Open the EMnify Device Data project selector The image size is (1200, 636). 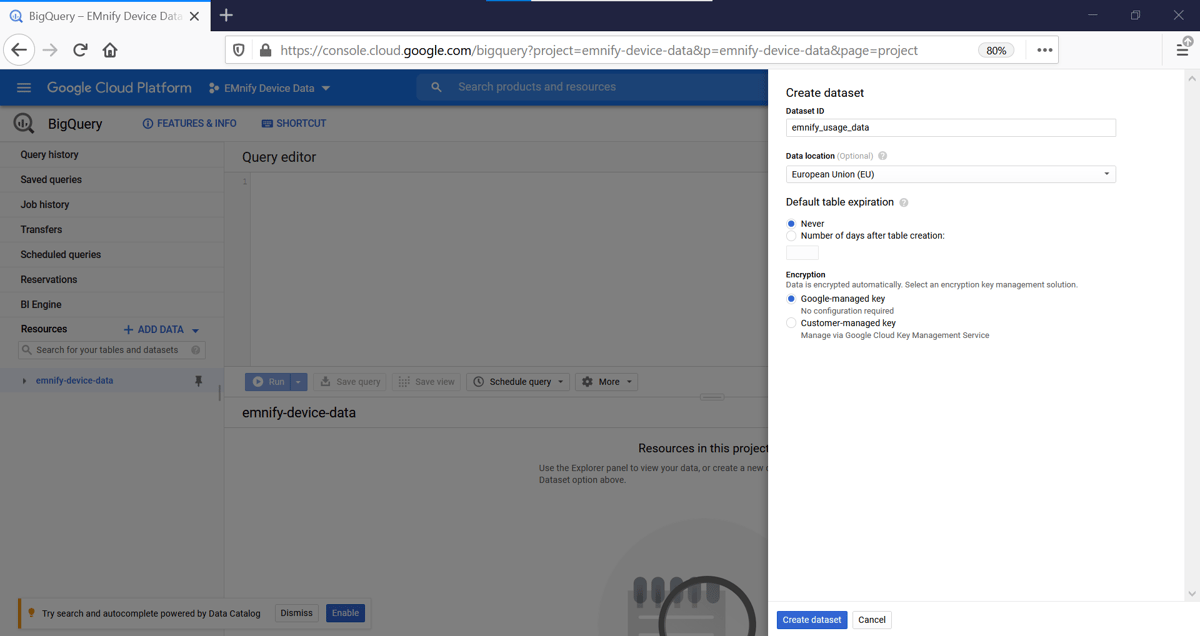269,88
